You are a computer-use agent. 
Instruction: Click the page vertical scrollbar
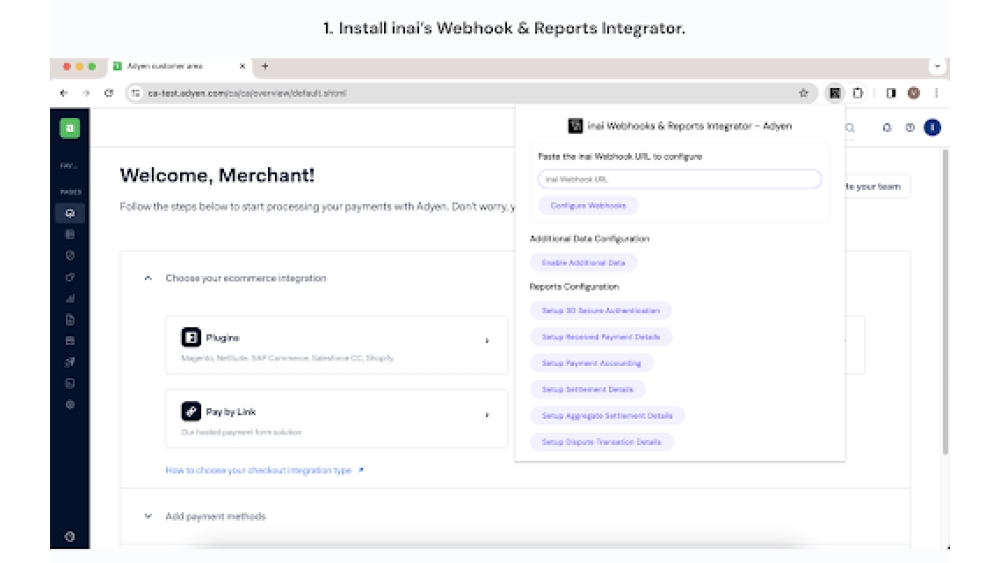tap(945, 302)
